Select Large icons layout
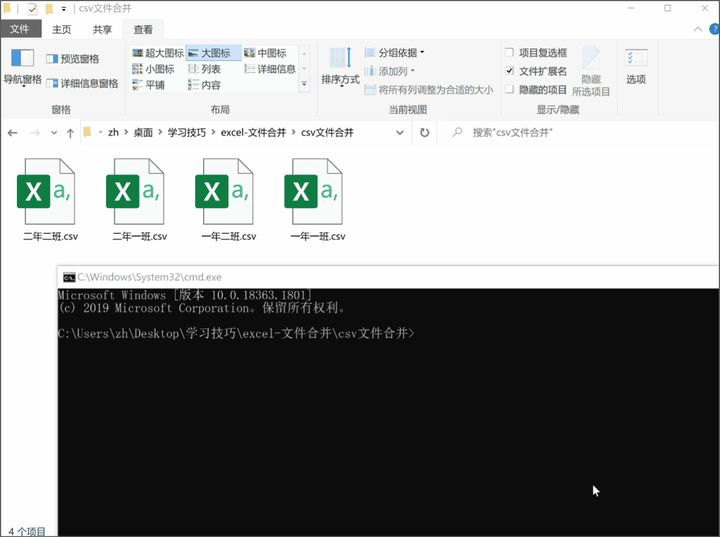This screenshot has height=537, width=720. (x=214, y=53)
